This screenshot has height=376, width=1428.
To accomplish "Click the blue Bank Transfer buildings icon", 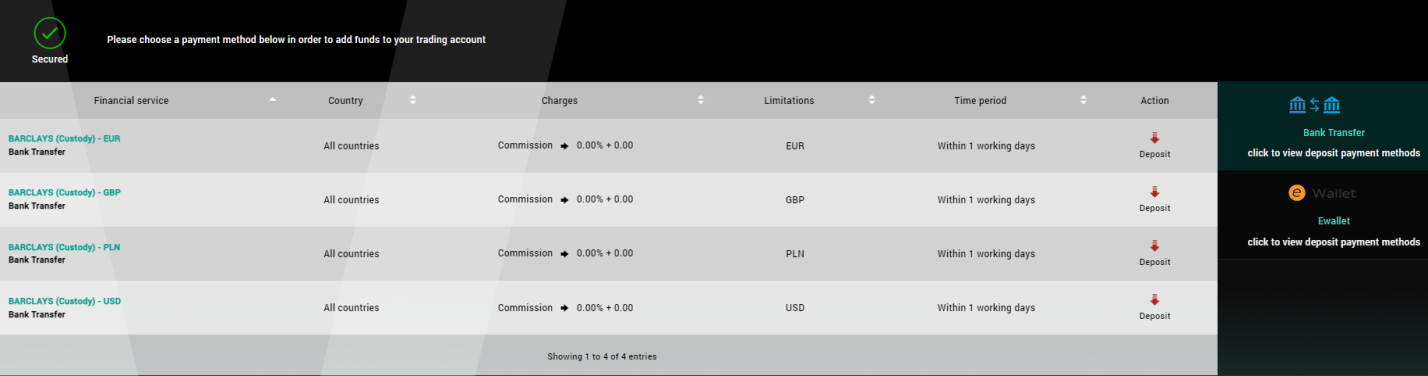I will [1315, 105].
